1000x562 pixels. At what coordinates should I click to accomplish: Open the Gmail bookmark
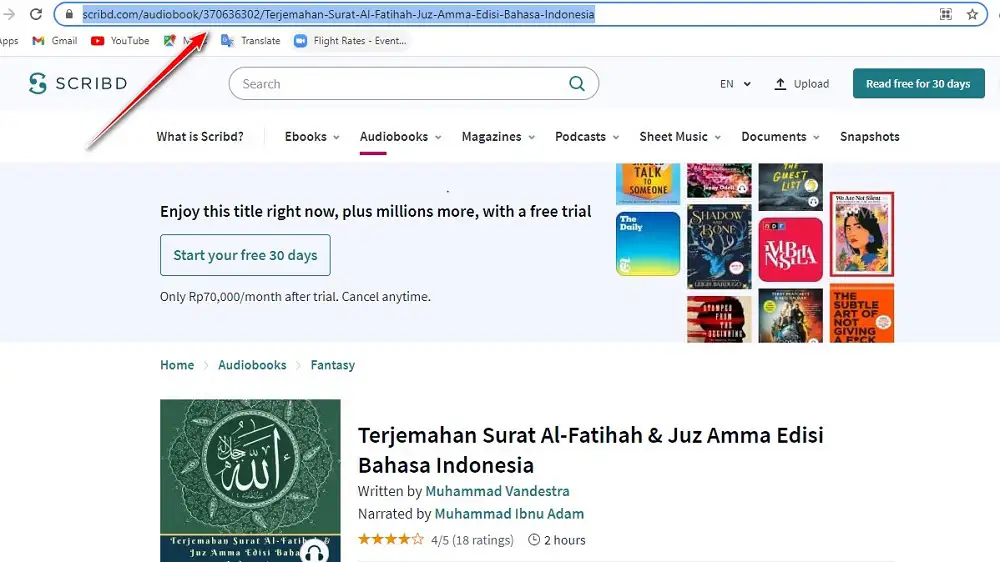55,40
